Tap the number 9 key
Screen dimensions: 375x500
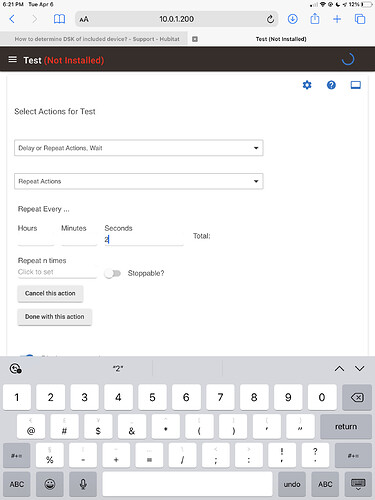pyautogui.click(x=288, y=397)
